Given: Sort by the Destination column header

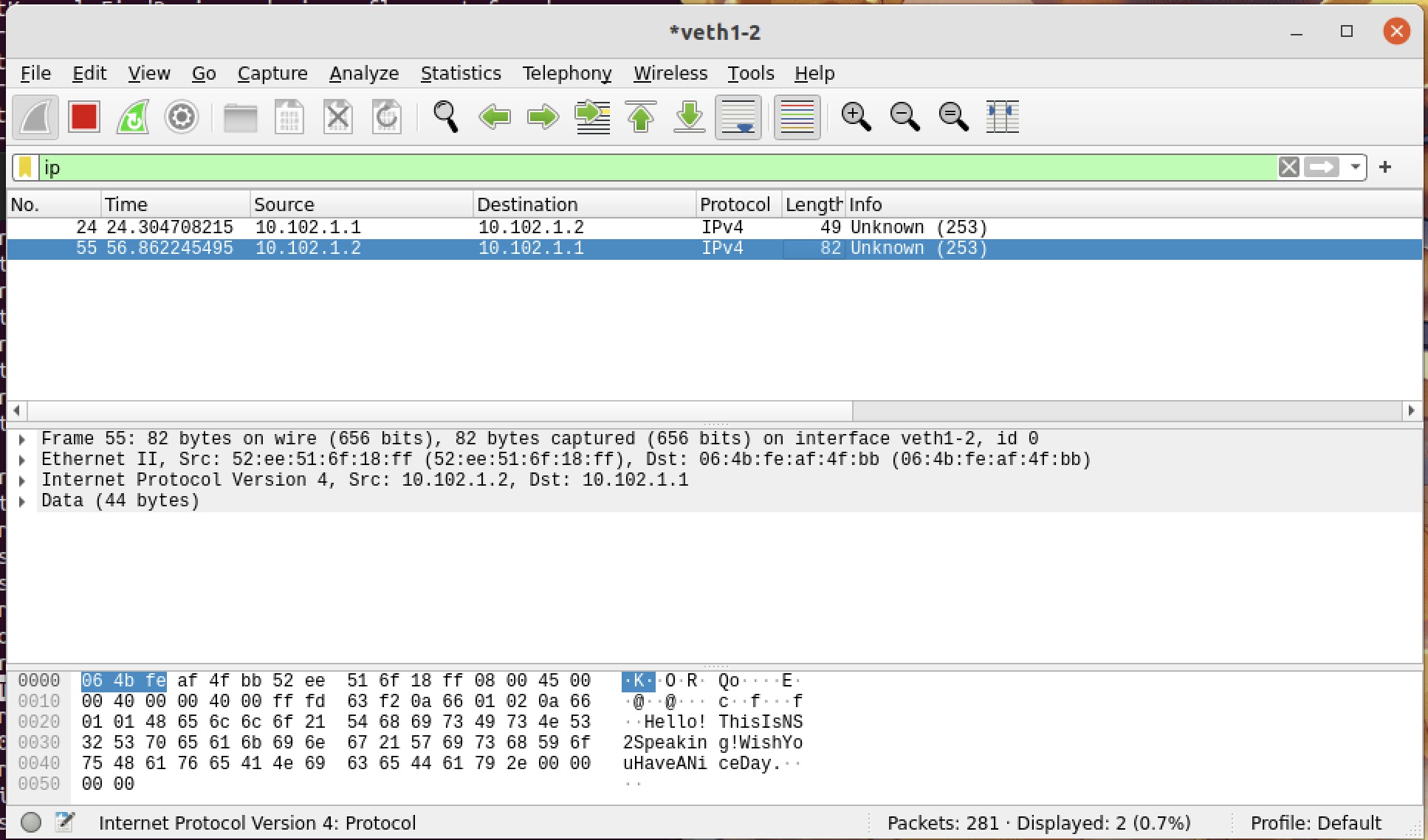Looking at the screenshot, I should pyautogui.click(x=584, y=204).
